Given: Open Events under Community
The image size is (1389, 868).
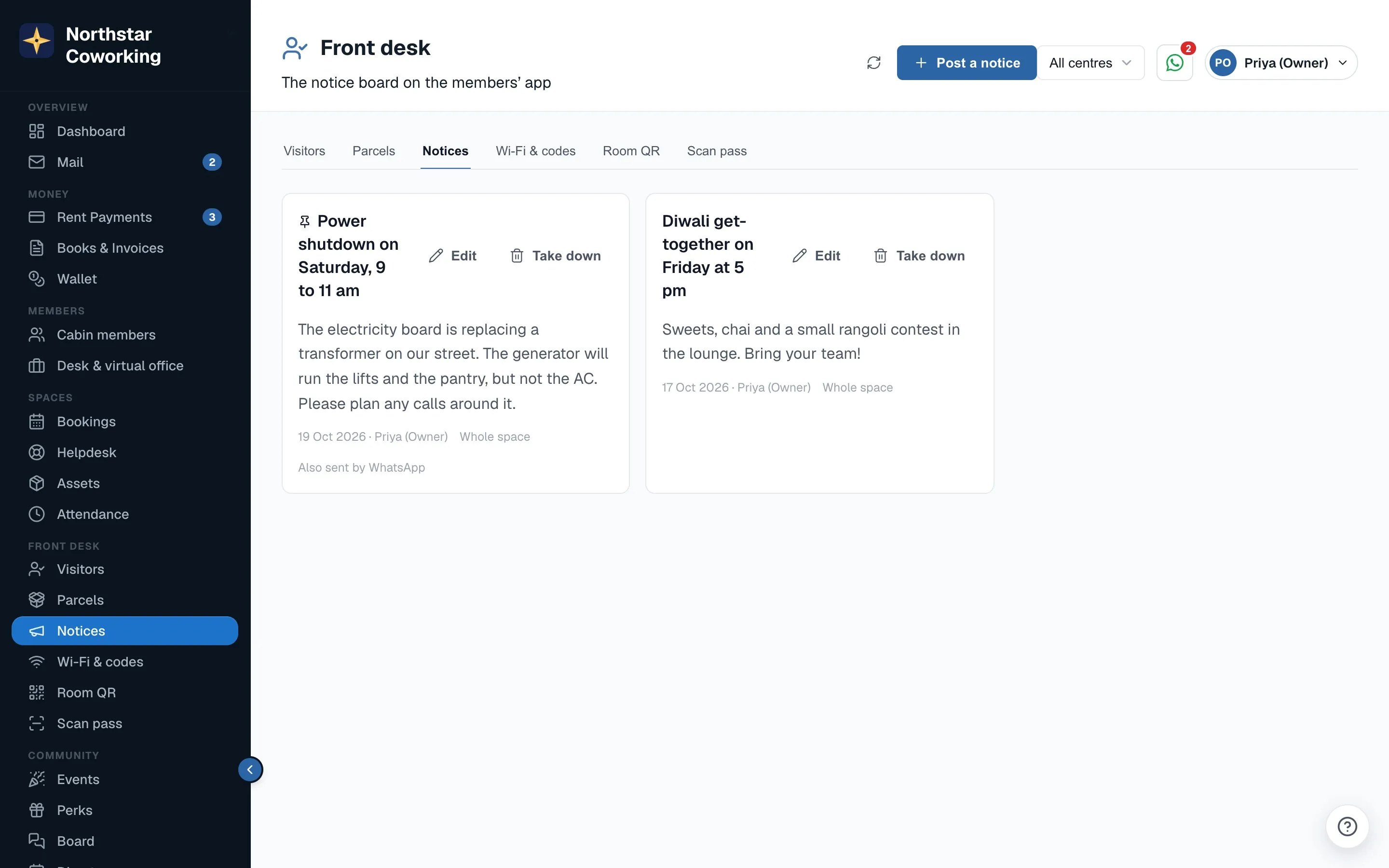Looking at the screenshot, I should coord(124,780).
